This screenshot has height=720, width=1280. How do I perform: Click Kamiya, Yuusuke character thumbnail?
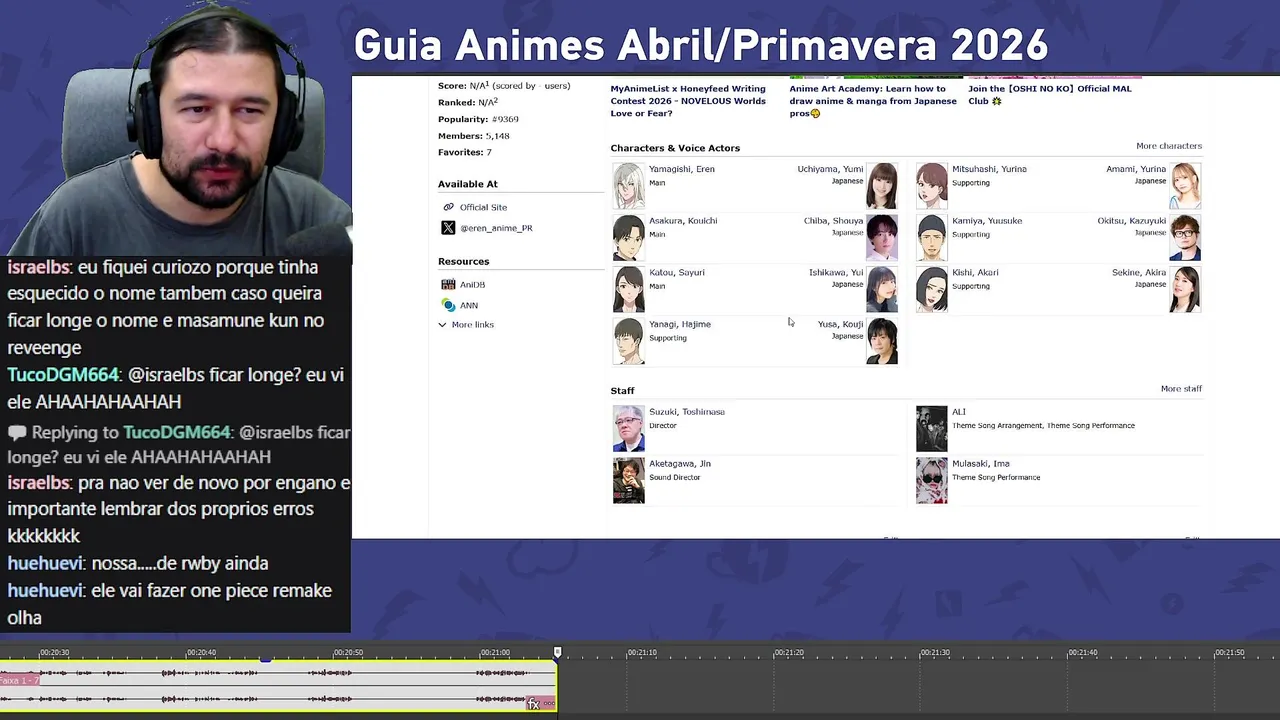(931, 238)
